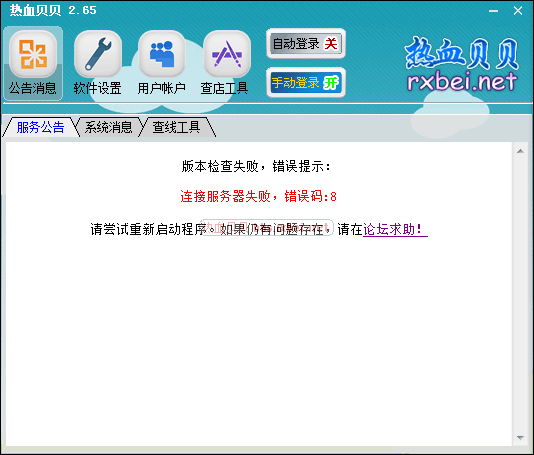Image resolution: width=534 pixels, height=455 pixels.
Task: Open the 用户帐户 user accounts icon
Action: pos(162,54)
